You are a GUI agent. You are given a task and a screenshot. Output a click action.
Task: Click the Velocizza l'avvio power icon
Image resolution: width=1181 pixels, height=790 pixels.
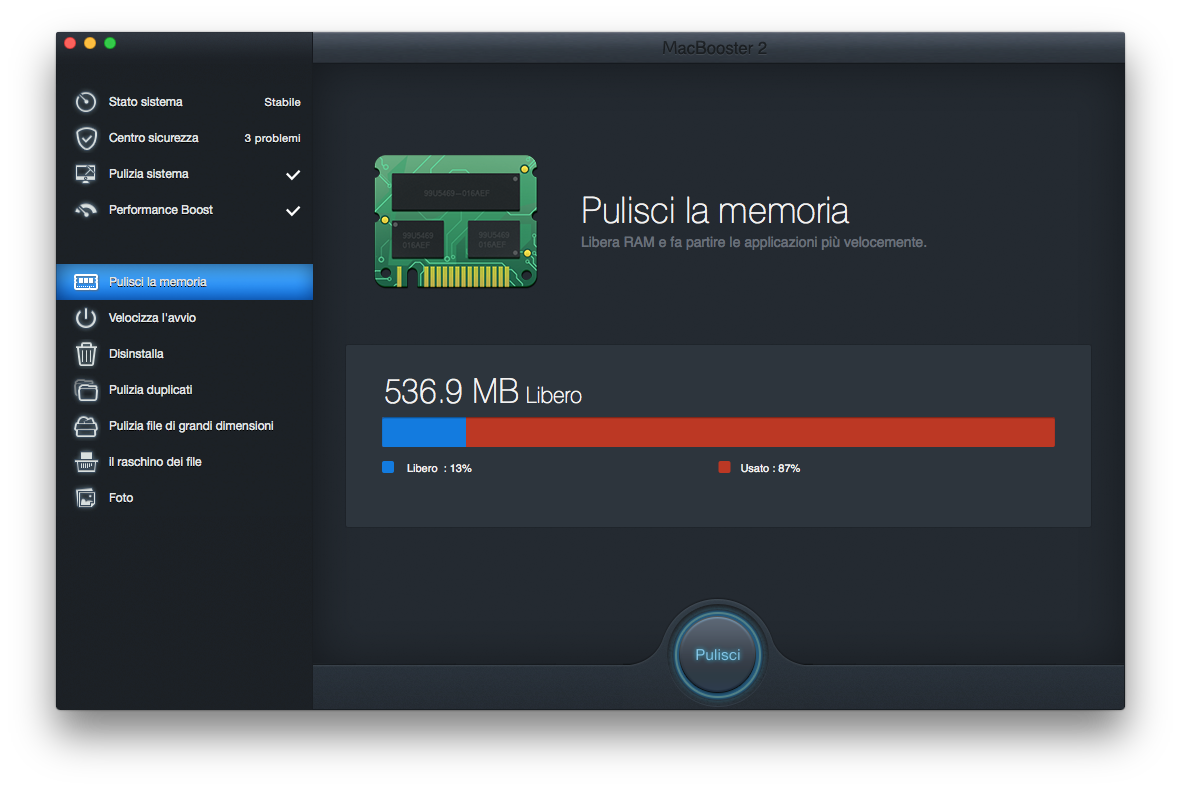pyautogui.click(x=86, y=318)
